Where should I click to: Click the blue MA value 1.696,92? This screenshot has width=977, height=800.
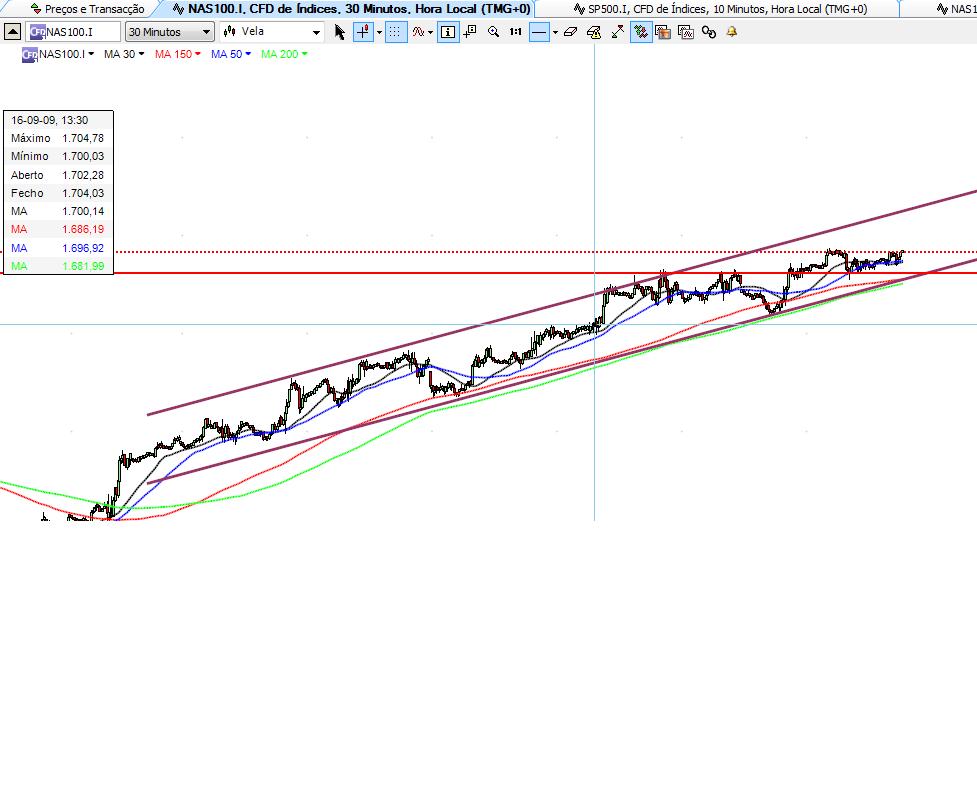[x=83, y=248]
